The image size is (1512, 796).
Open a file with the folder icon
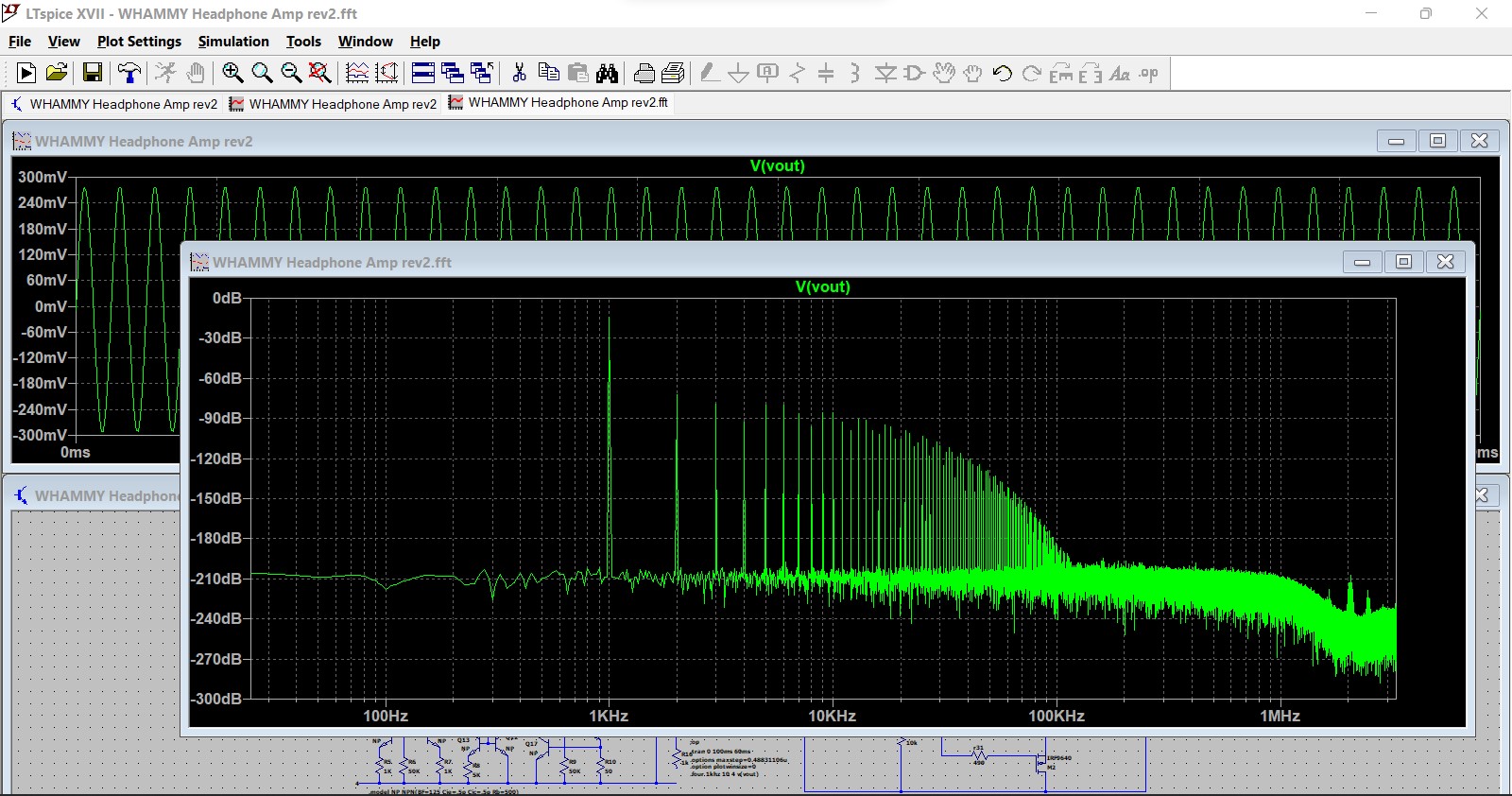click(57, 73)
